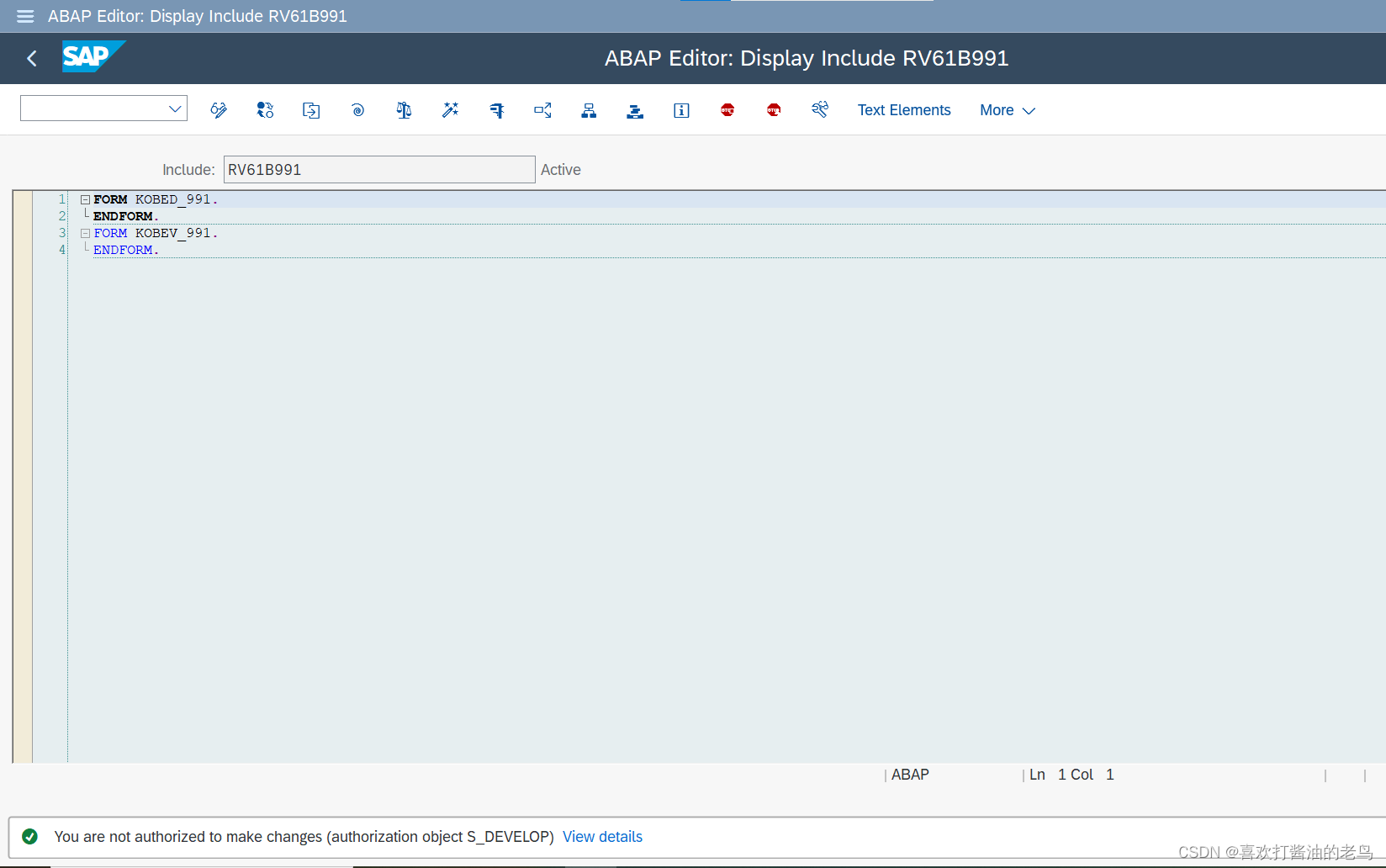
Task: Navigate back with the back arrow
Action: pos(31,58)
